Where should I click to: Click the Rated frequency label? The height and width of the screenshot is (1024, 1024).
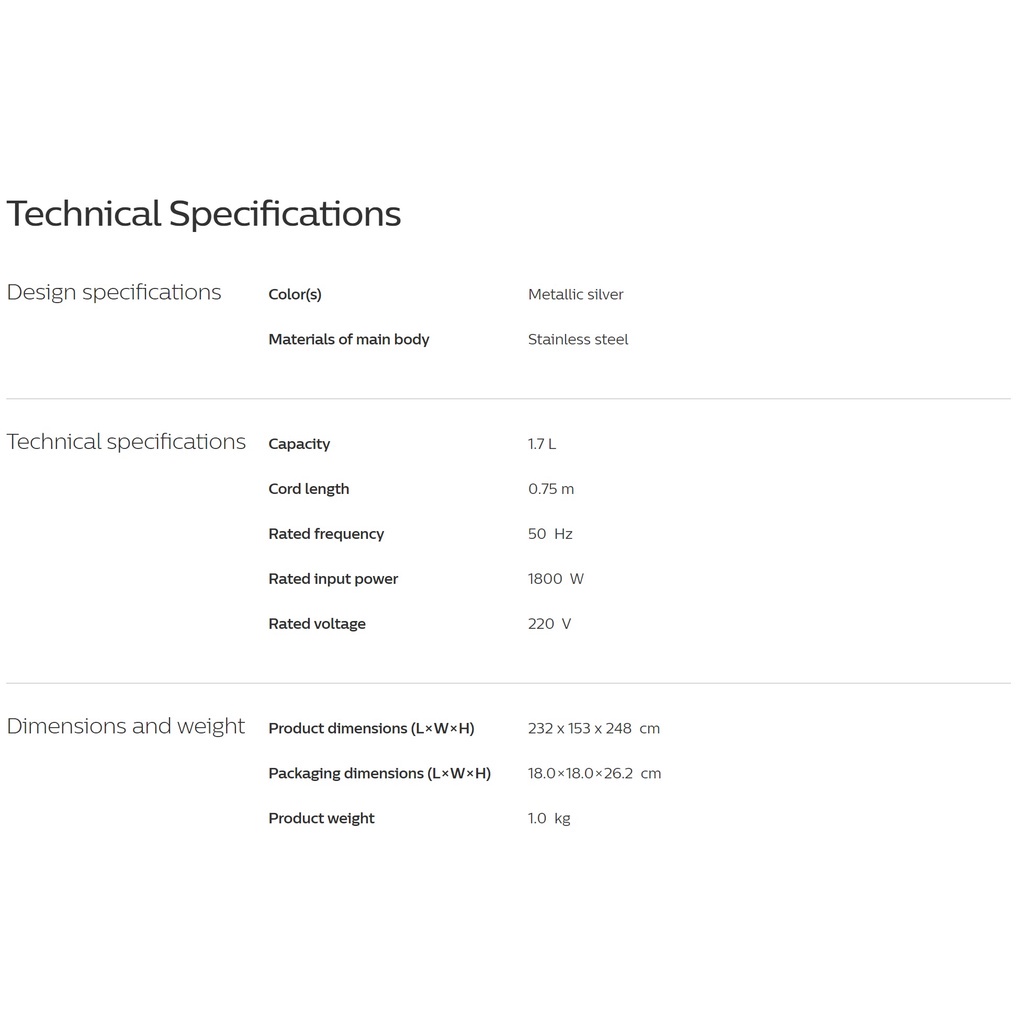pyautogui.click(x=326, y=534)
